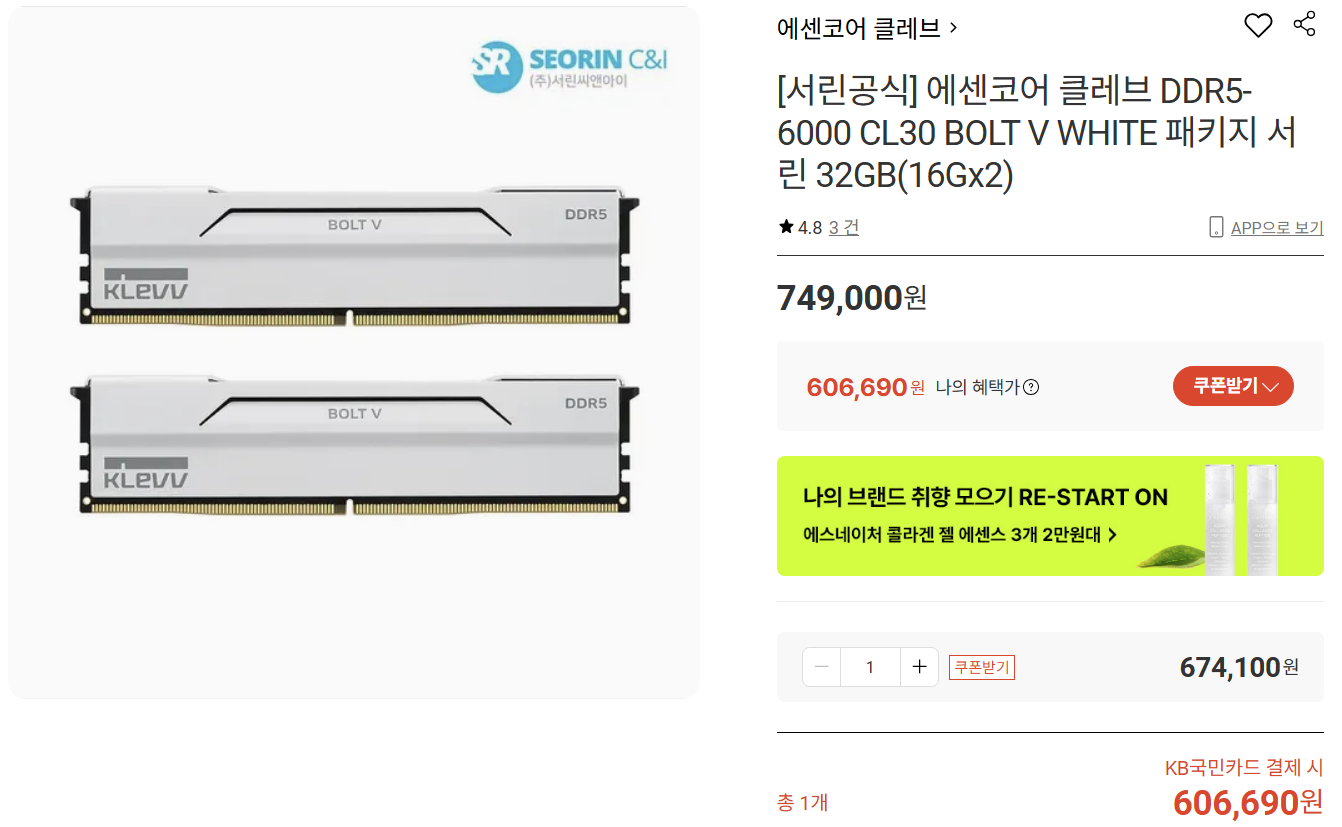Click the APP으로 보기 link
Screen dimensions: 1342x827
click(x=1277, y=228)
